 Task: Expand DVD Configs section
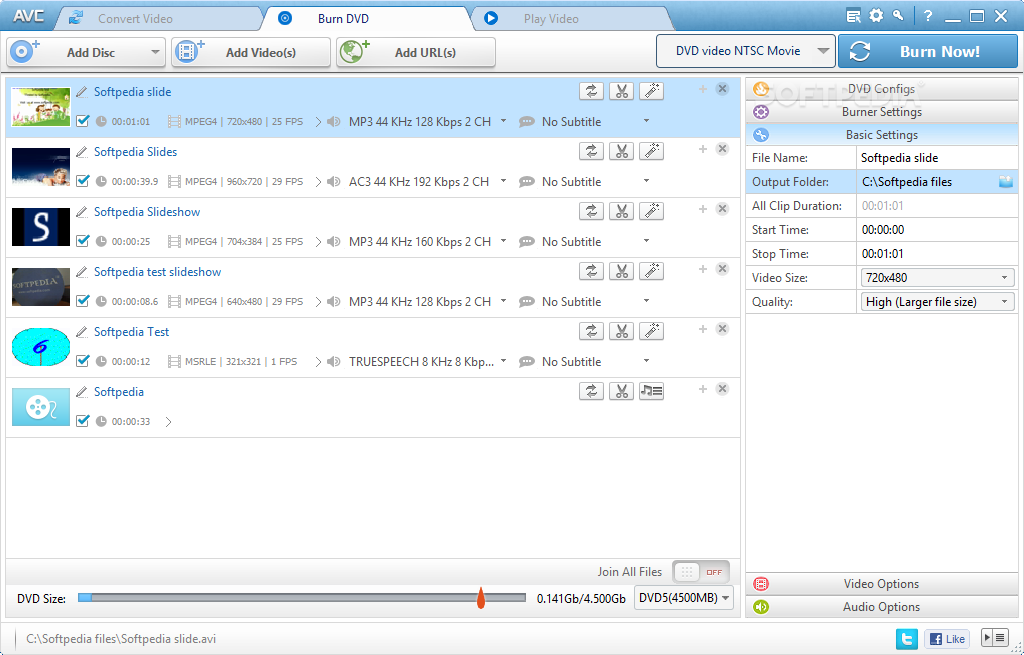(x=882, y=89)
